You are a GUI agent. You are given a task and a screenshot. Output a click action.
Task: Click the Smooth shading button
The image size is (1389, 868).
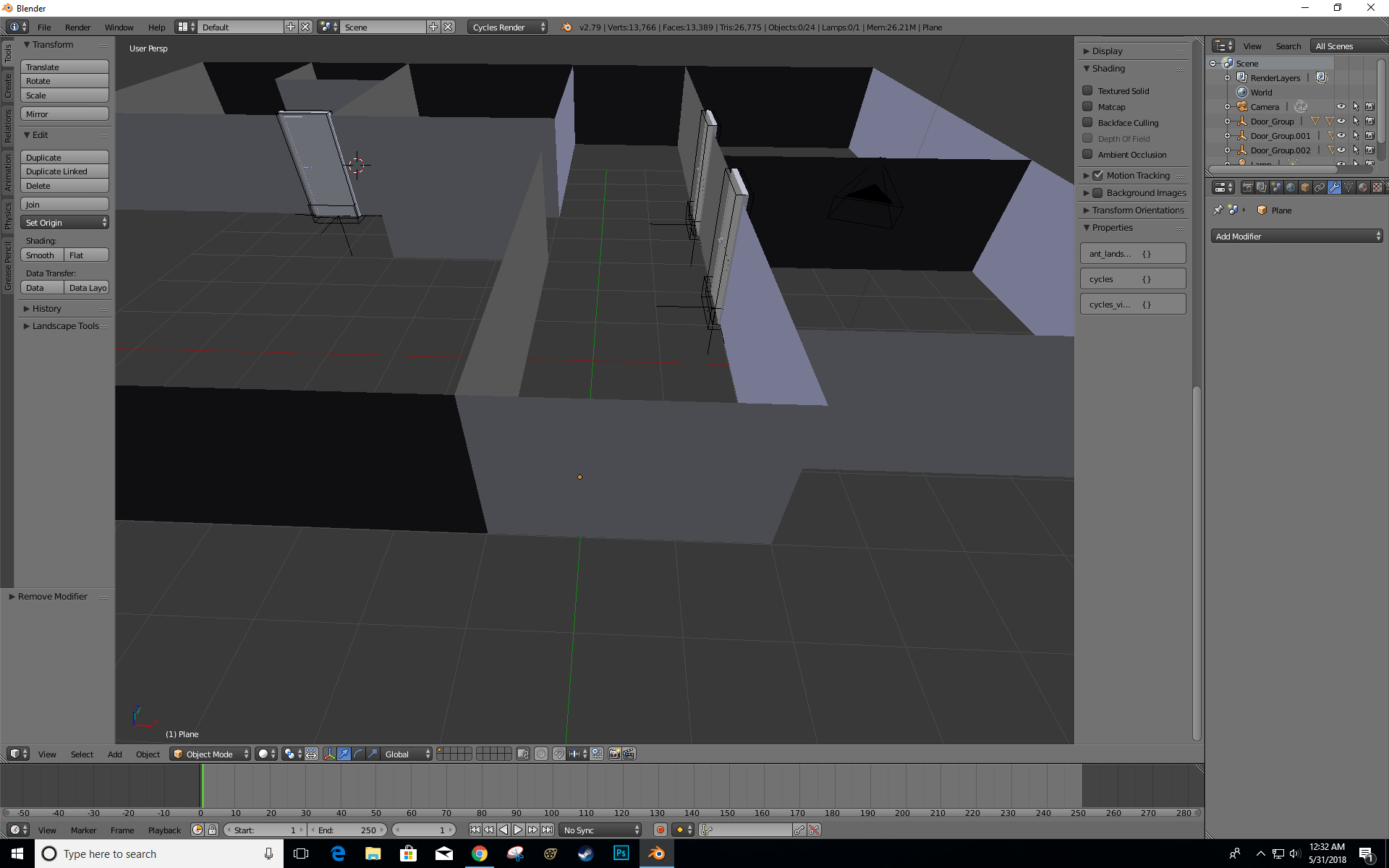coord(42,255)
